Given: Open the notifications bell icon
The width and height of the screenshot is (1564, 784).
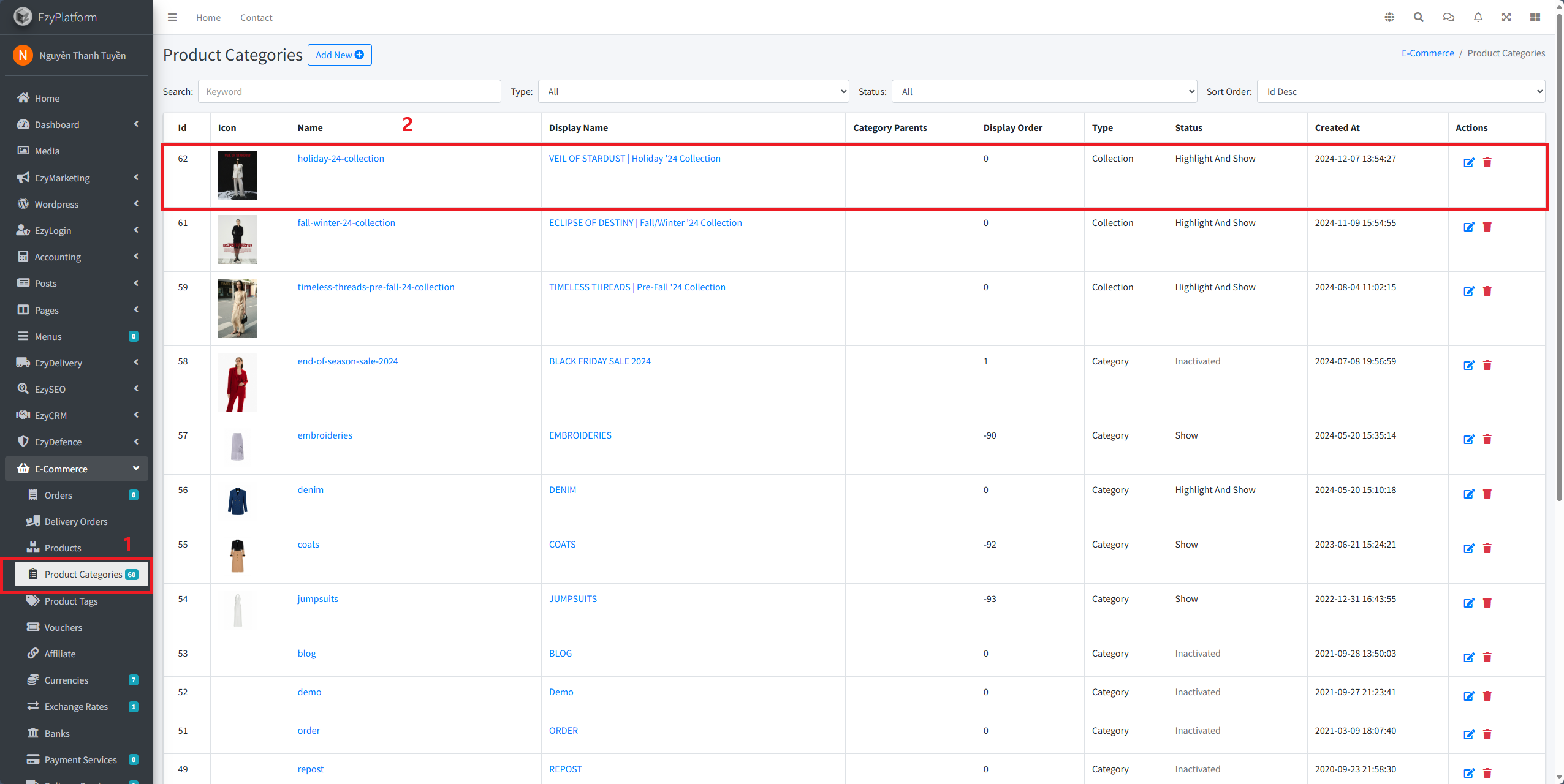Looking at the screenshot, I should [1478, 17].
